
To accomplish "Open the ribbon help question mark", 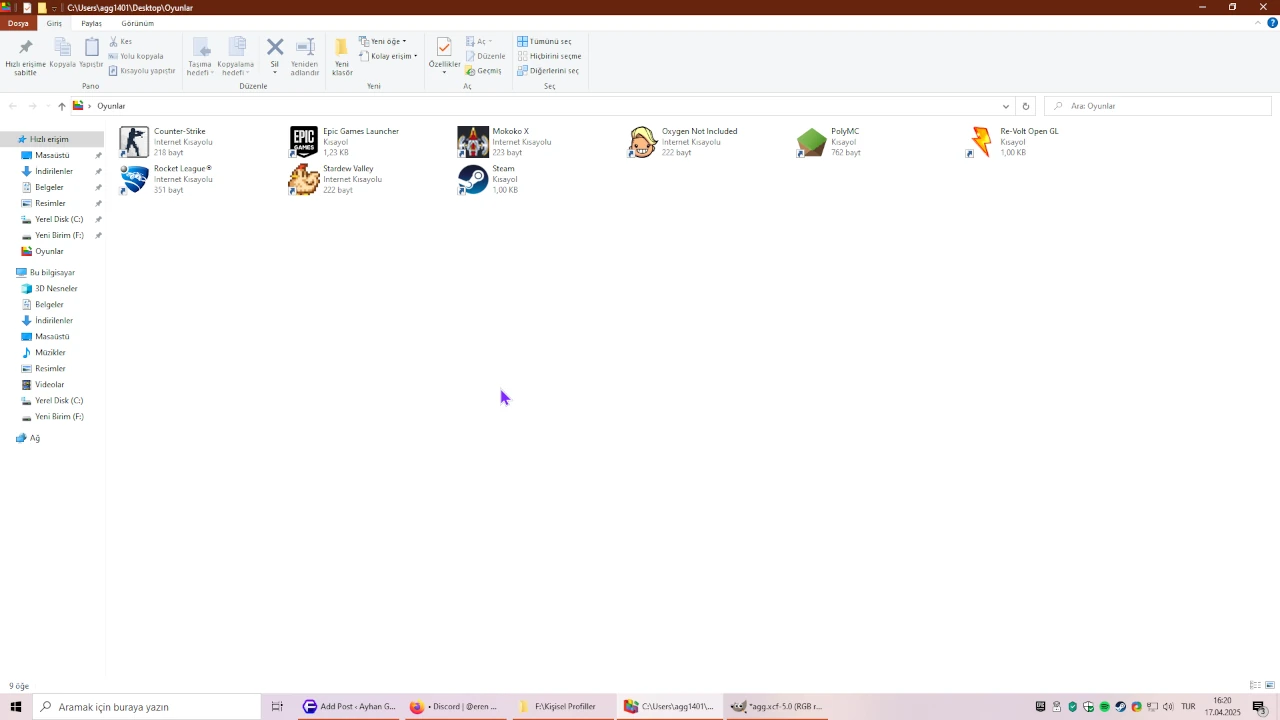I will (1273, 23).
